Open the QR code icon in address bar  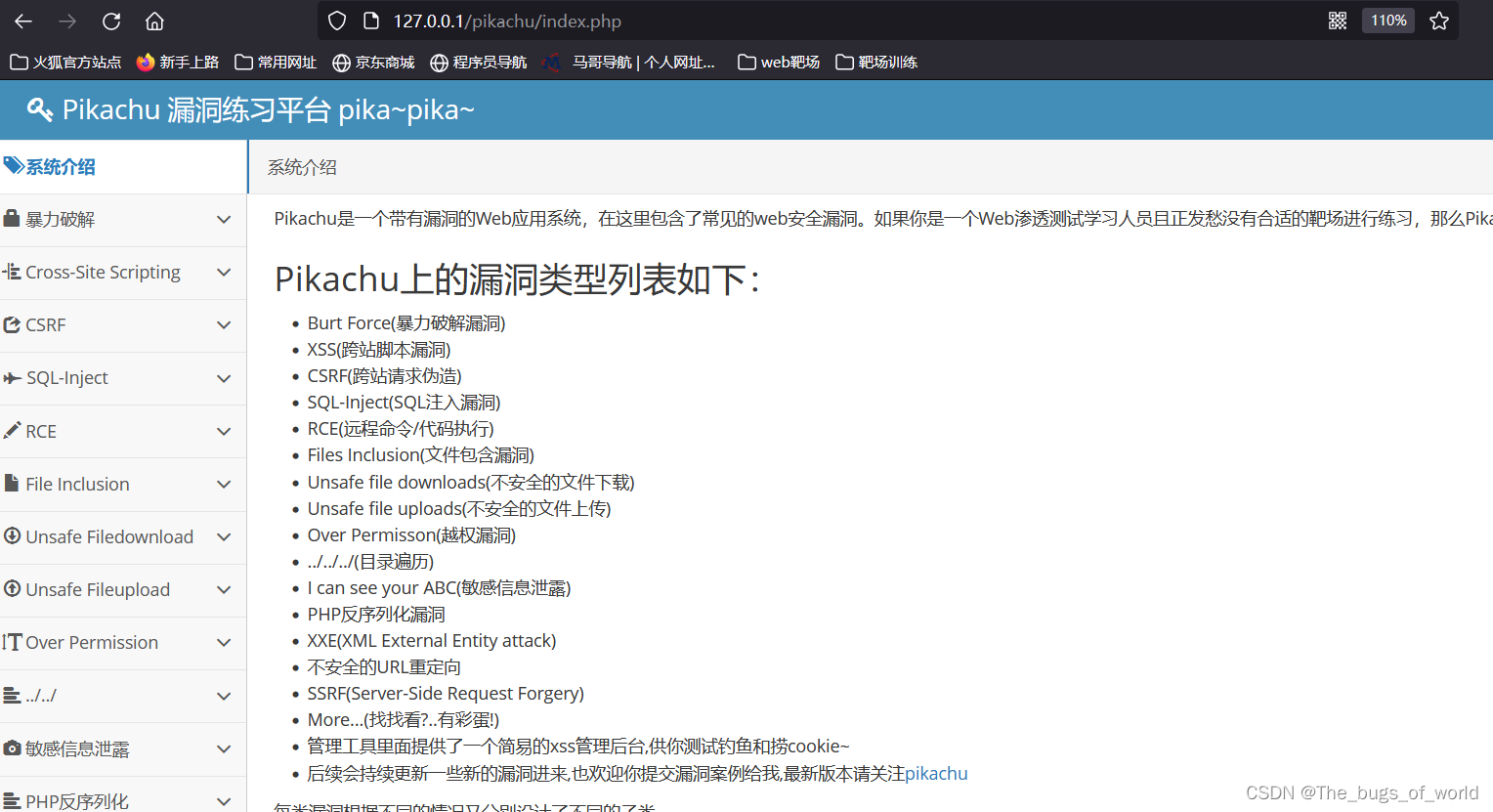point(1338,21)
